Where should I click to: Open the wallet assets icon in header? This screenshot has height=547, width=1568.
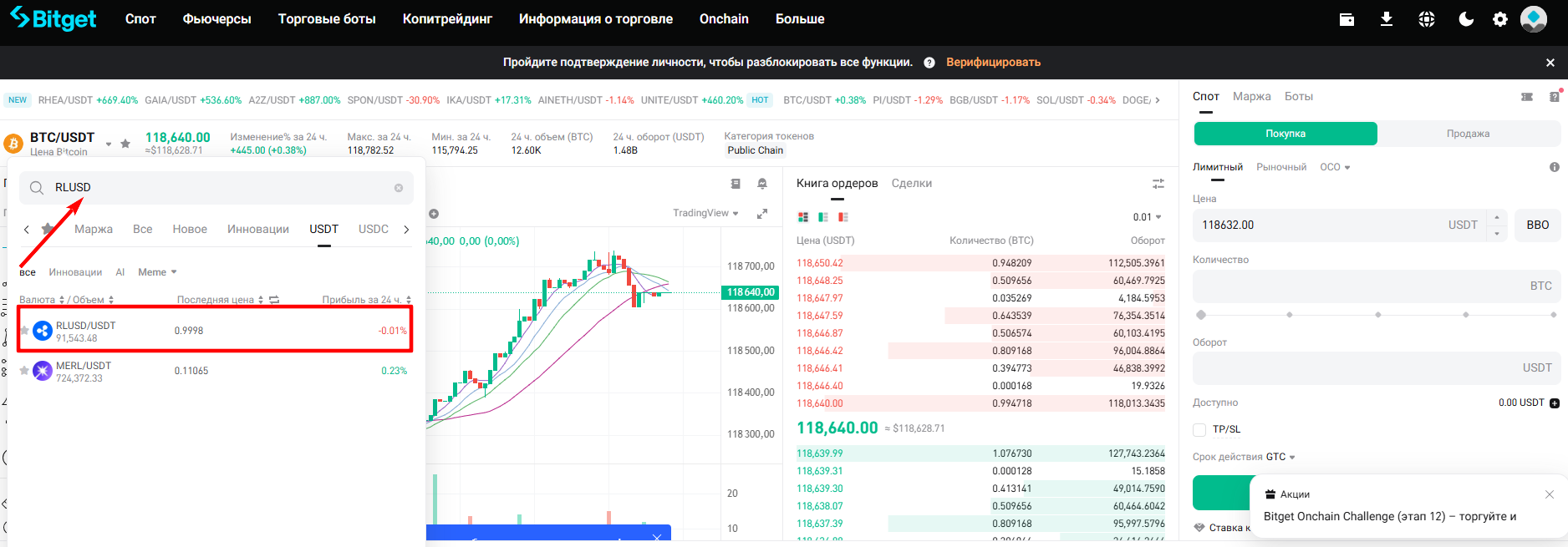click(x=1347, y=19)
